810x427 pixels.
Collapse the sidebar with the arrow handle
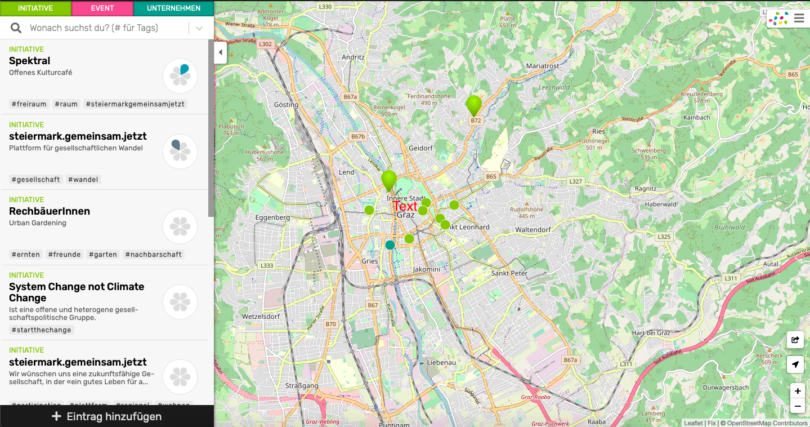[220, 55]
